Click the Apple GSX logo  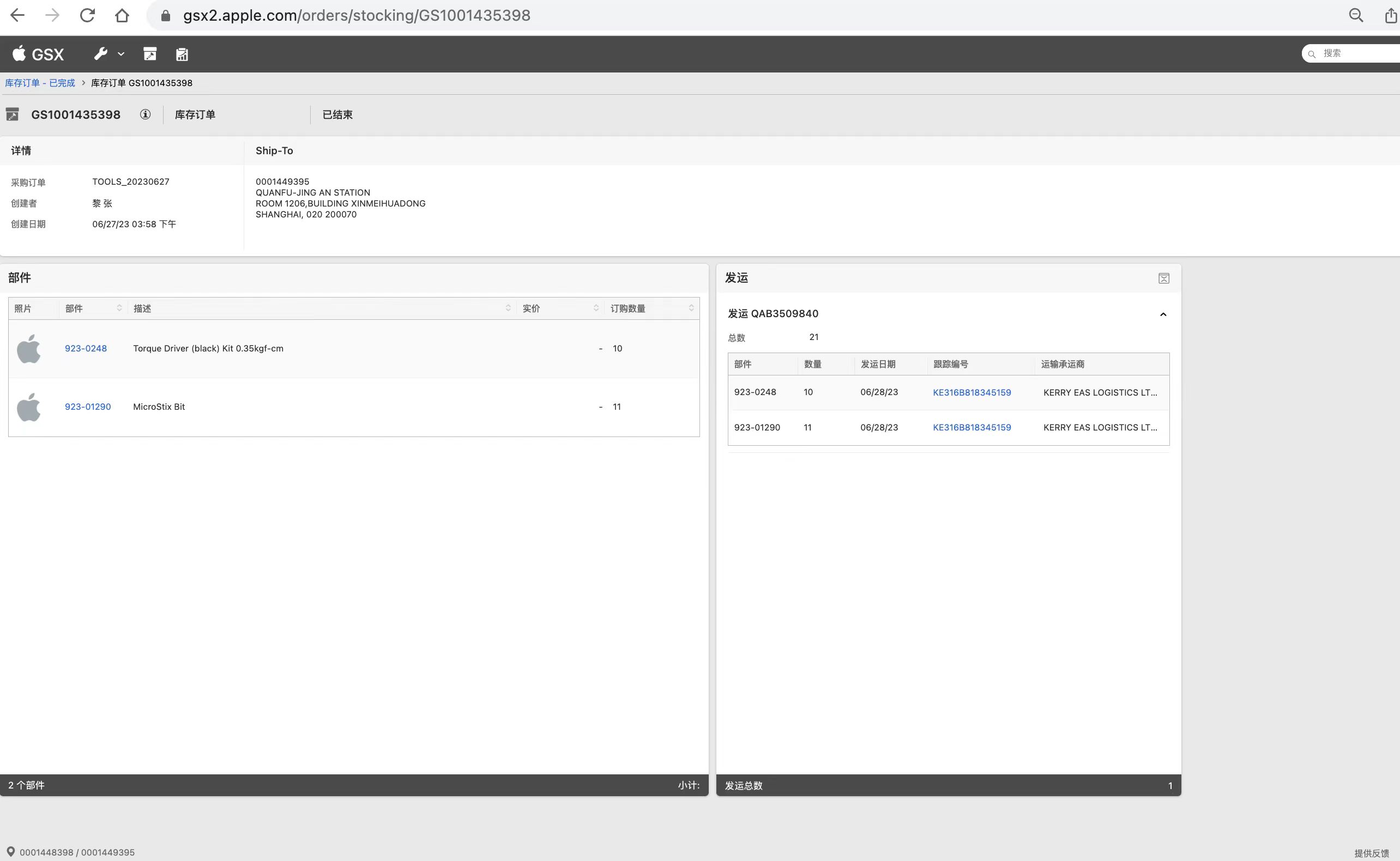[38, 54]
